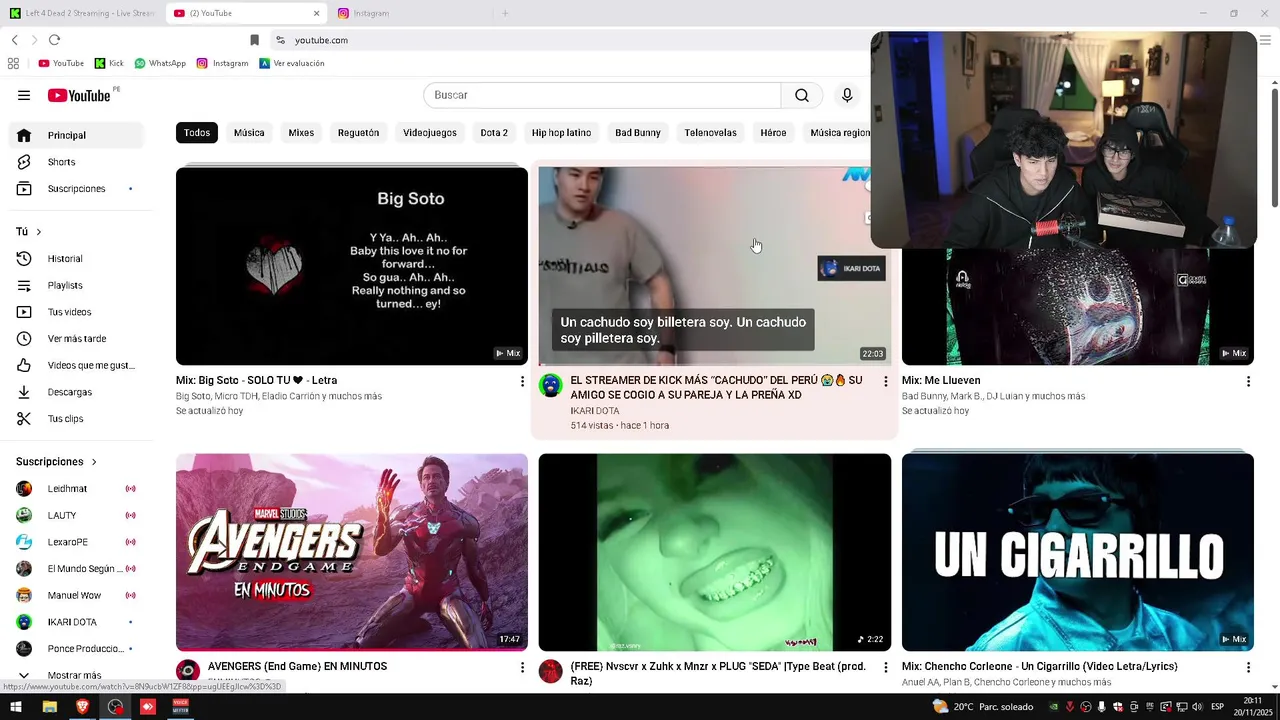This screenshot has width=1280, height=720.
Task: Select the Dota 2 filter chip
Action: click(494, 133)
